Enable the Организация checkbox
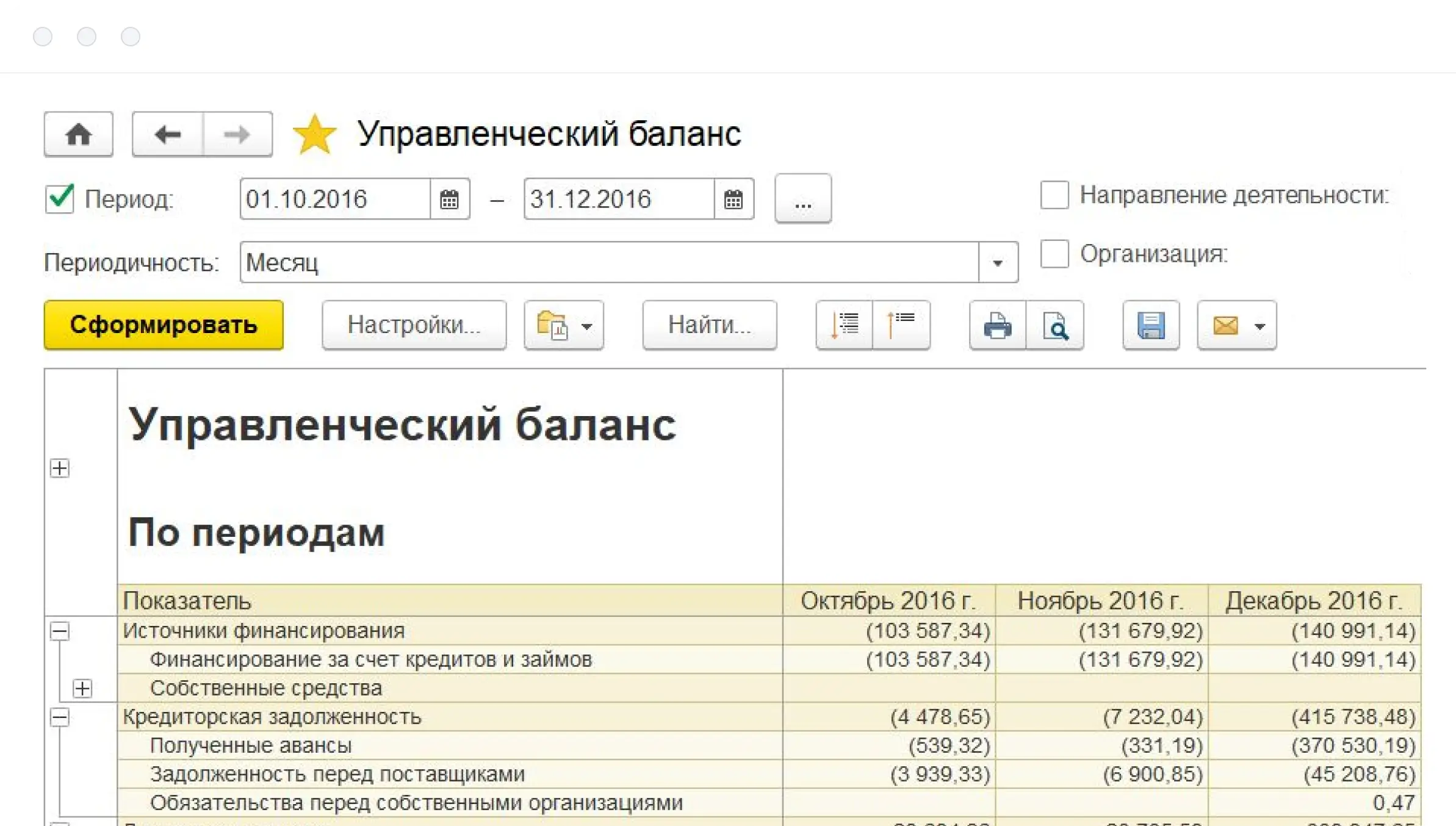The width and height of the screenshot is (1456, 826). click(x=1054, y=254)
